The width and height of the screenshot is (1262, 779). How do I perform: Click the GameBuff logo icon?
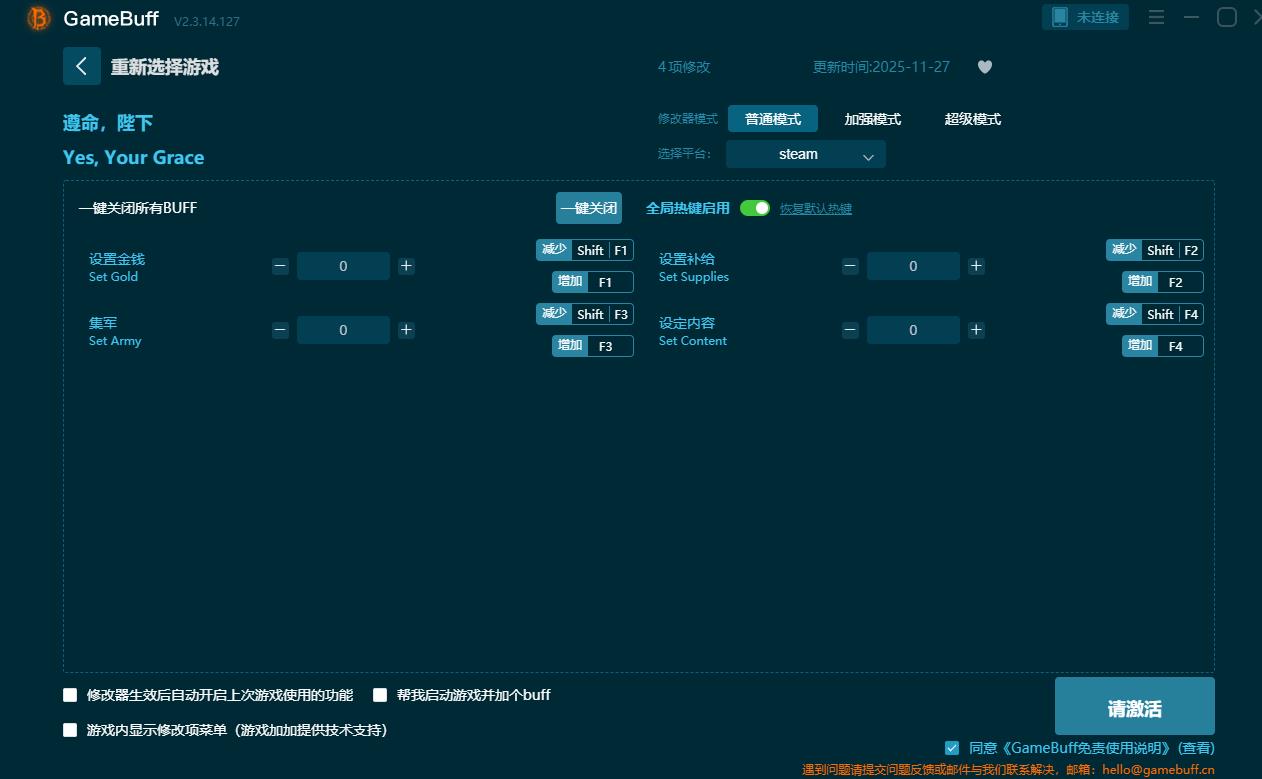[x=39, y=18]
